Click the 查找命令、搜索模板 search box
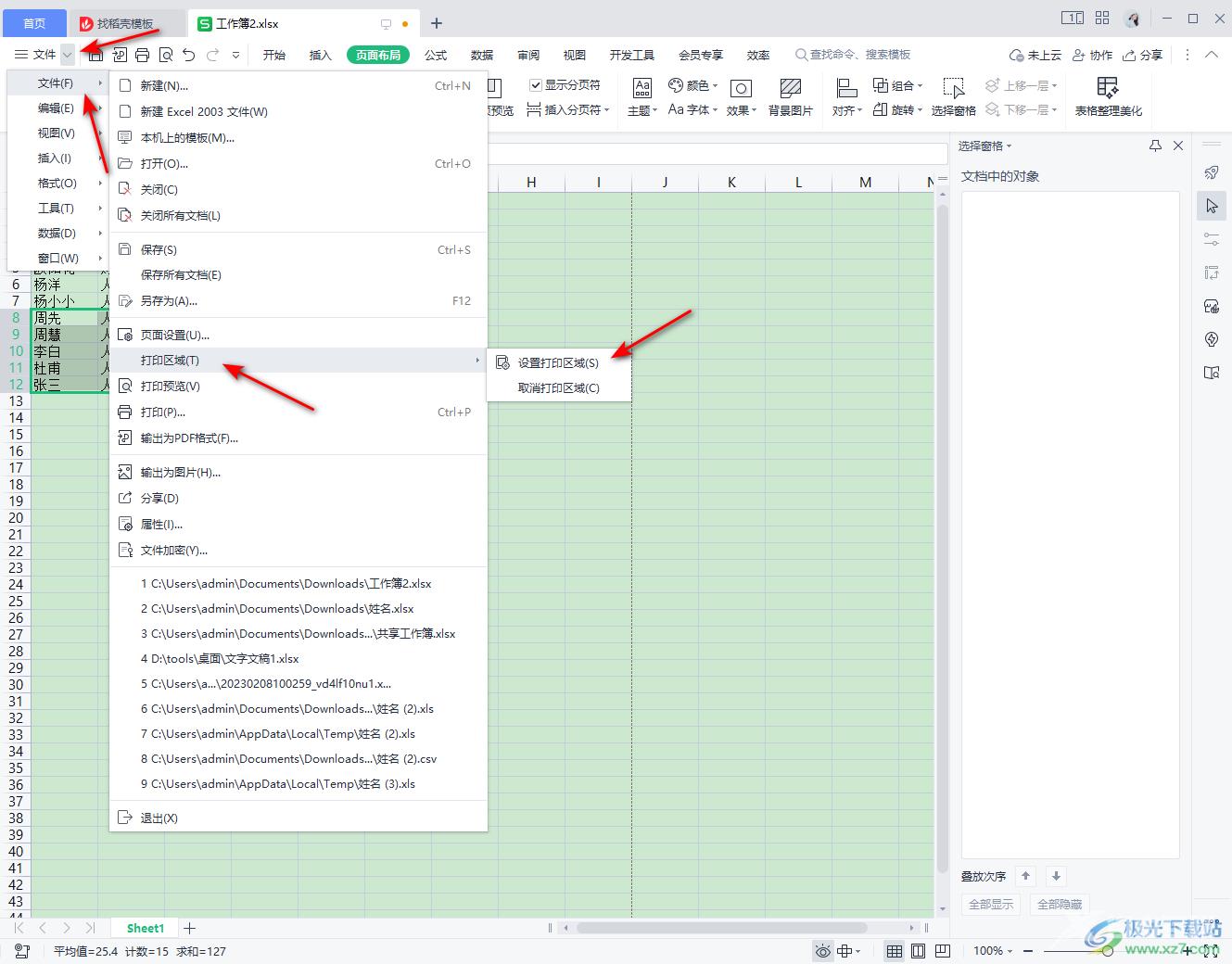The height and width of the screenshot is (964, 1232). (x=853, y=56)
